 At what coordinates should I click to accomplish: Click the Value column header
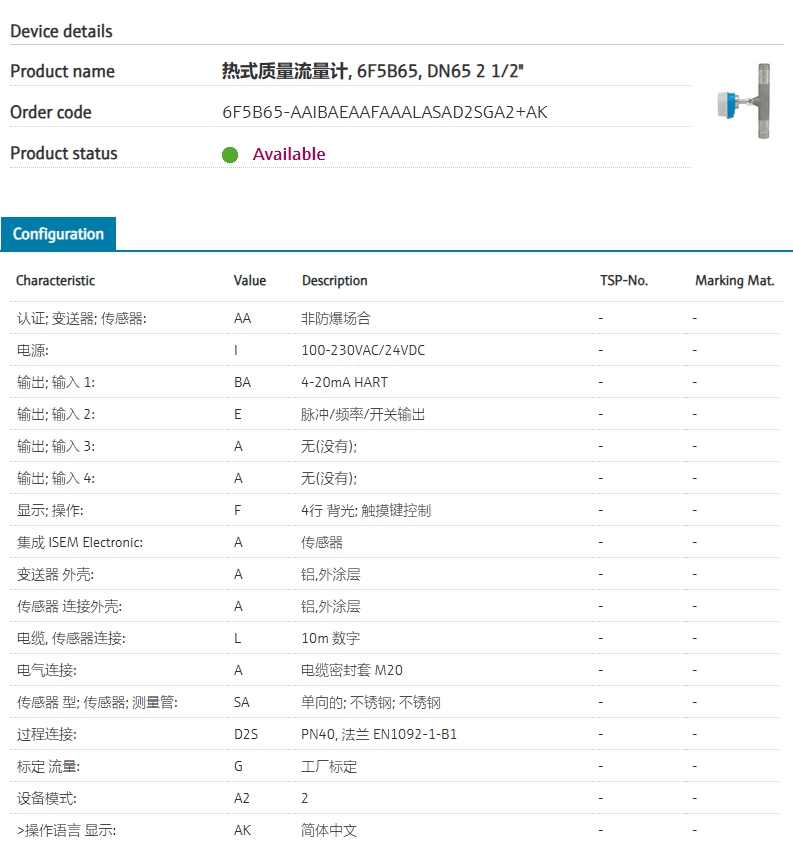tap(250, 281)
